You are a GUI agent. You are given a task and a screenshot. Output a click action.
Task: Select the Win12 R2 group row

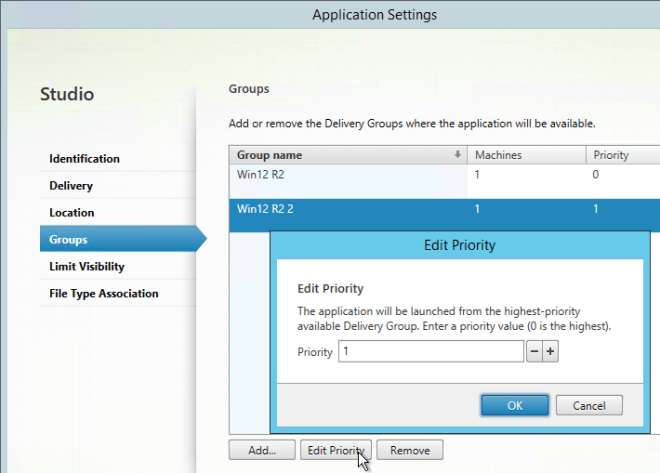click(x=350, y=175)
